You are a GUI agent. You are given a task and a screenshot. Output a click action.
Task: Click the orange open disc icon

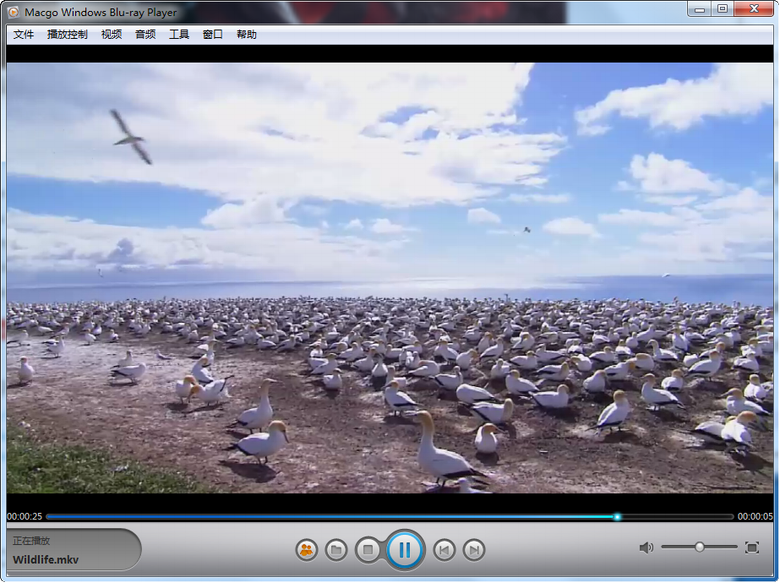[306, 549]
